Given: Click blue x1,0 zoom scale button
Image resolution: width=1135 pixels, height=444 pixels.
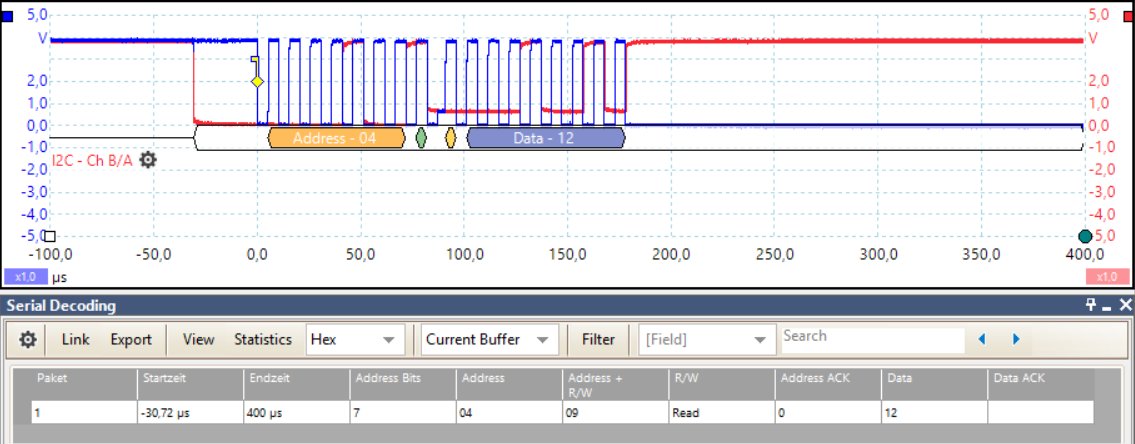Looking at the screenshot, I should (x=25, y=277).
